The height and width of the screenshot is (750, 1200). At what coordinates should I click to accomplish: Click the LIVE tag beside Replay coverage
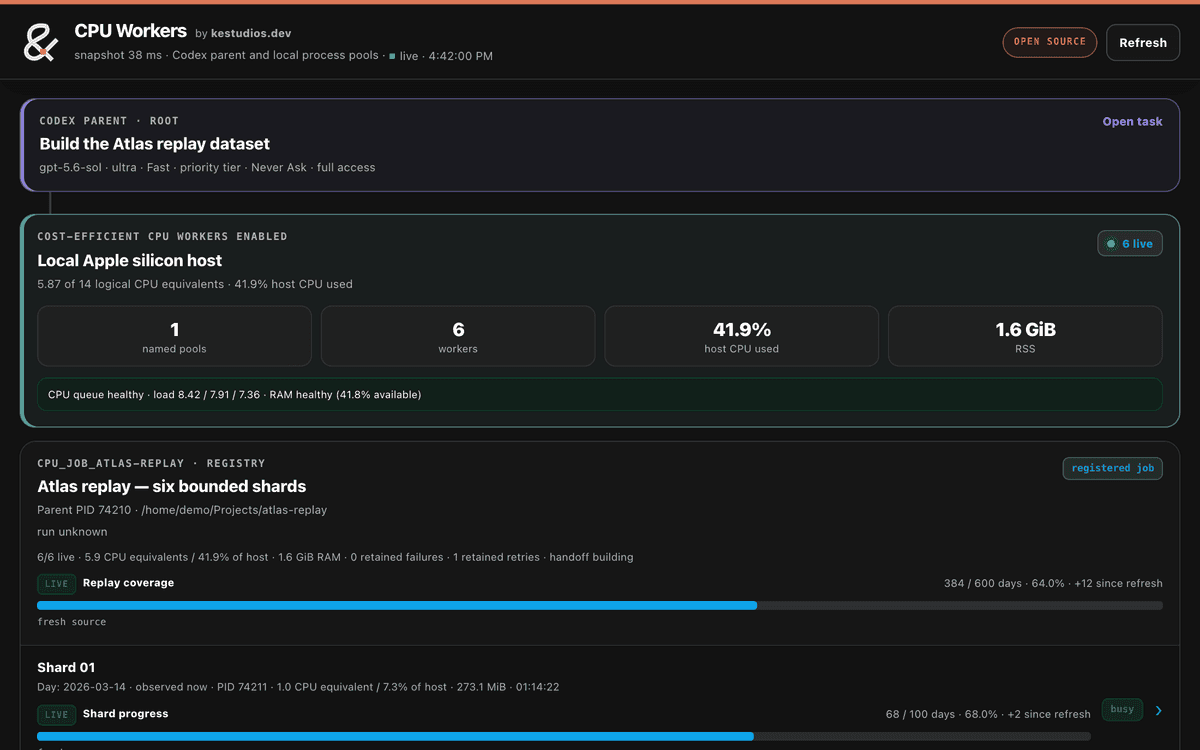pyautogui.click(x=56, y=584)
